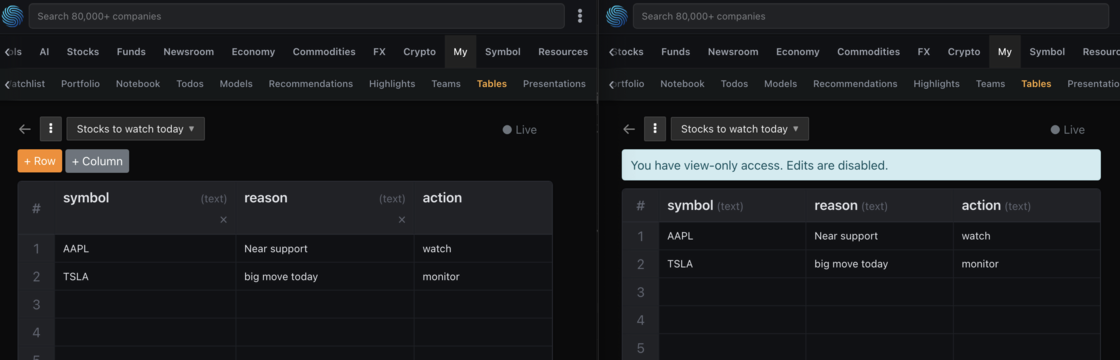This screenshot has height=360, width=1120.
Task: Select Tables sub-tab in right window
Action: point(1036,84)
